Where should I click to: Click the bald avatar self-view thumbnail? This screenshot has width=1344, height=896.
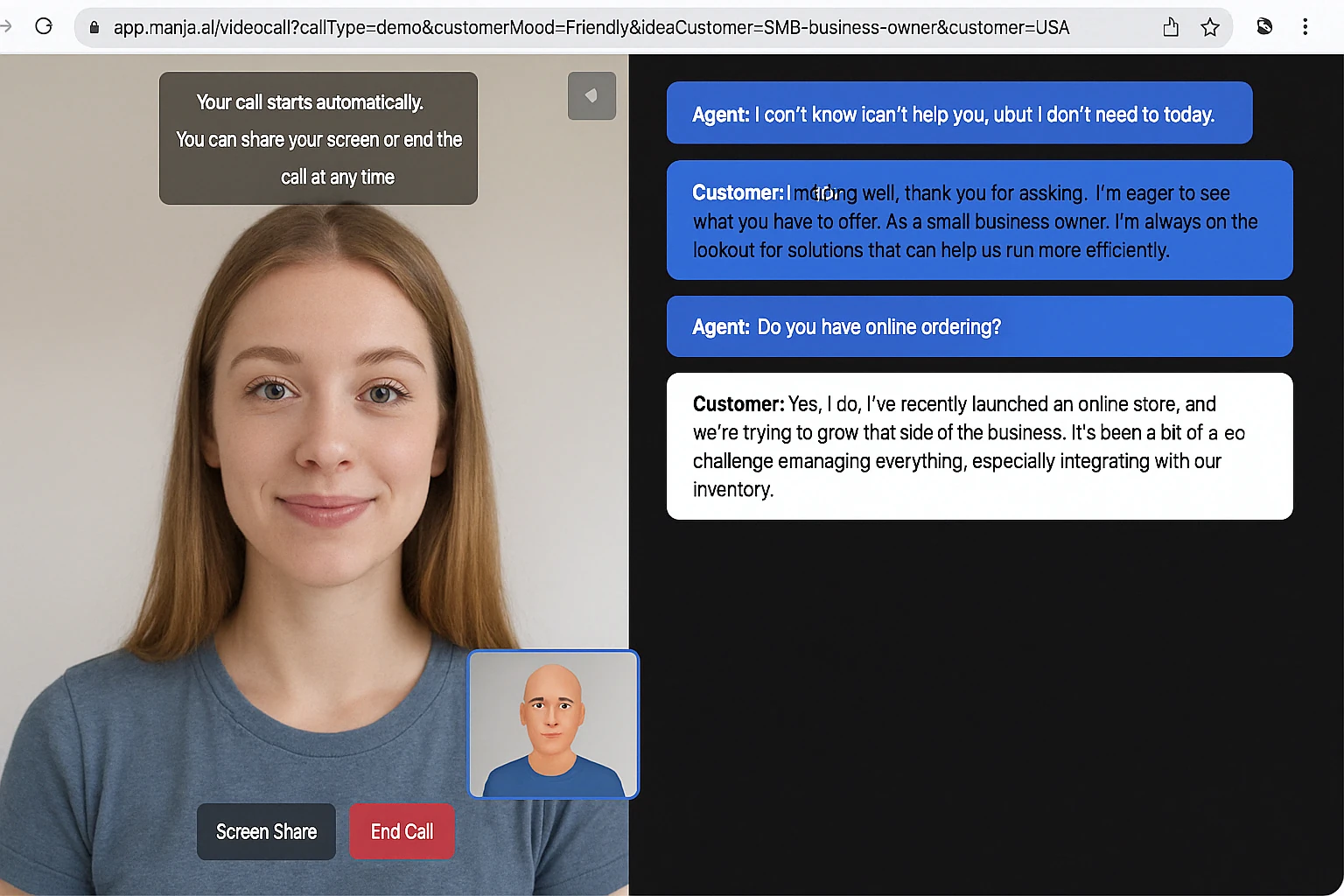553,724
